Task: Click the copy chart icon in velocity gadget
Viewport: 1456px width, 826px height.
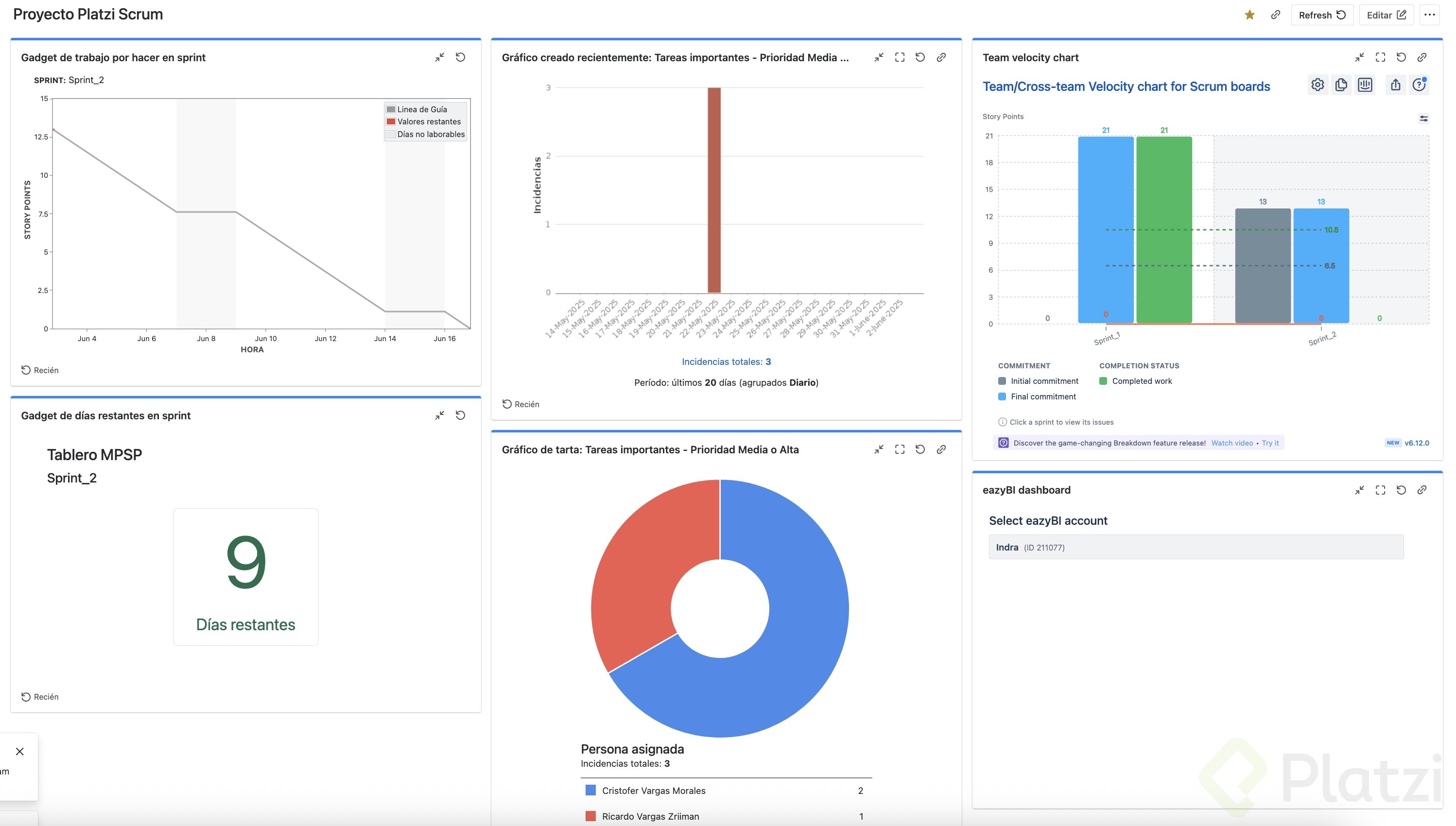Action: pyautogui.click(x=1341, y=85)
